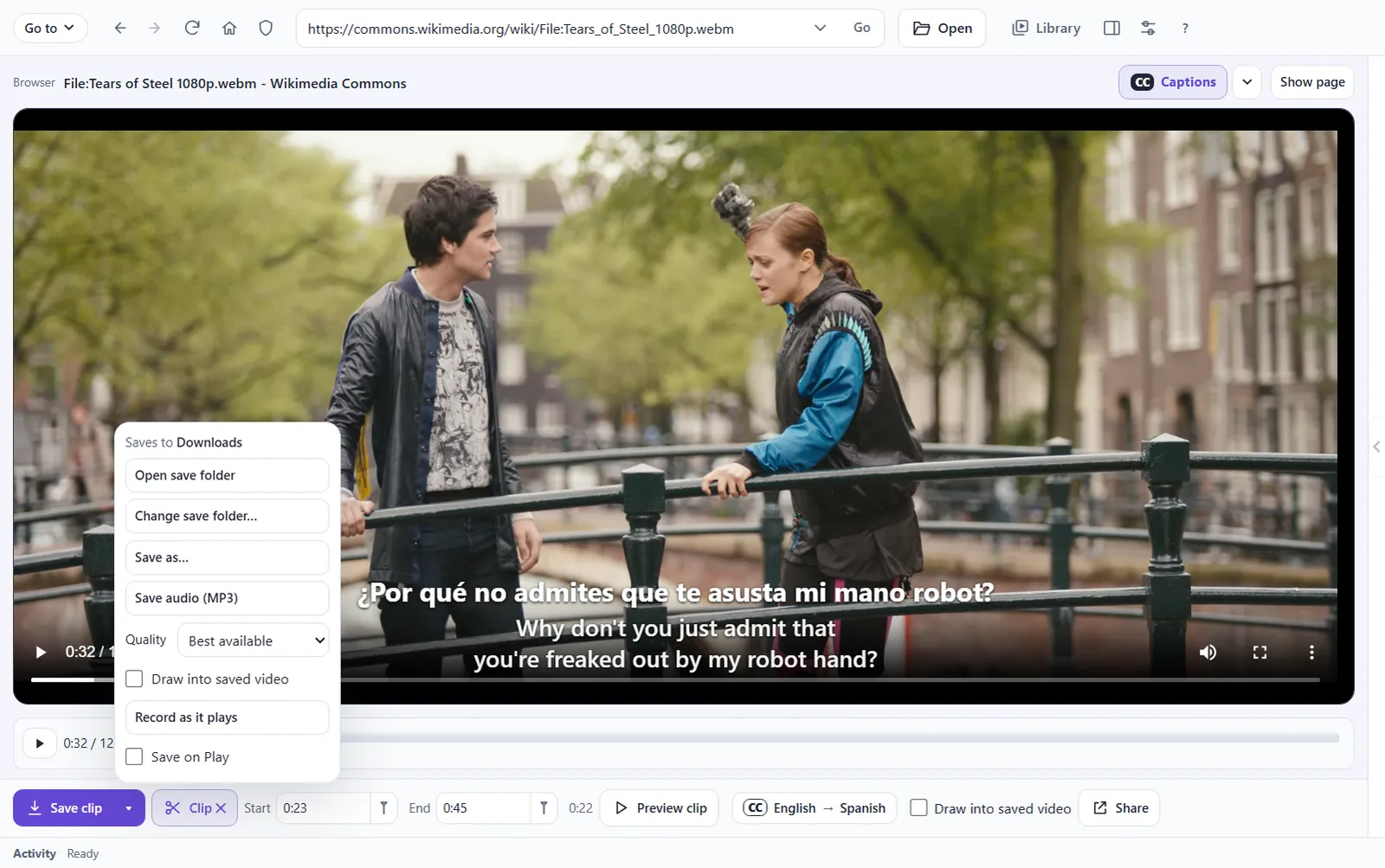The width and height of the screenshot is (1385, 868).
Task: Seek on the video progress bar
Action: pos(675,680)
